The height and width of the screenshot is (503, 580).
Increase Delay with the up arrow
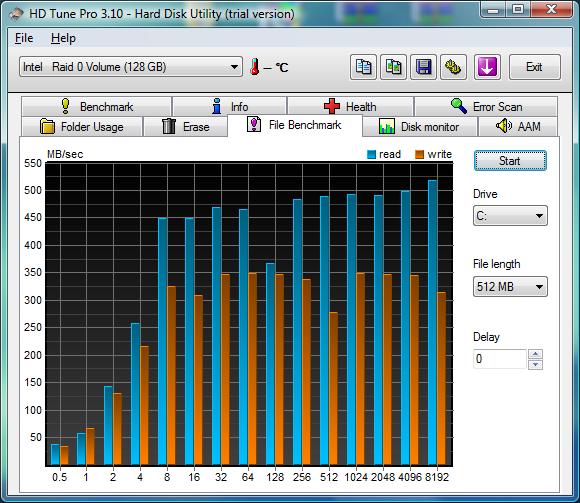click(535, 354)
